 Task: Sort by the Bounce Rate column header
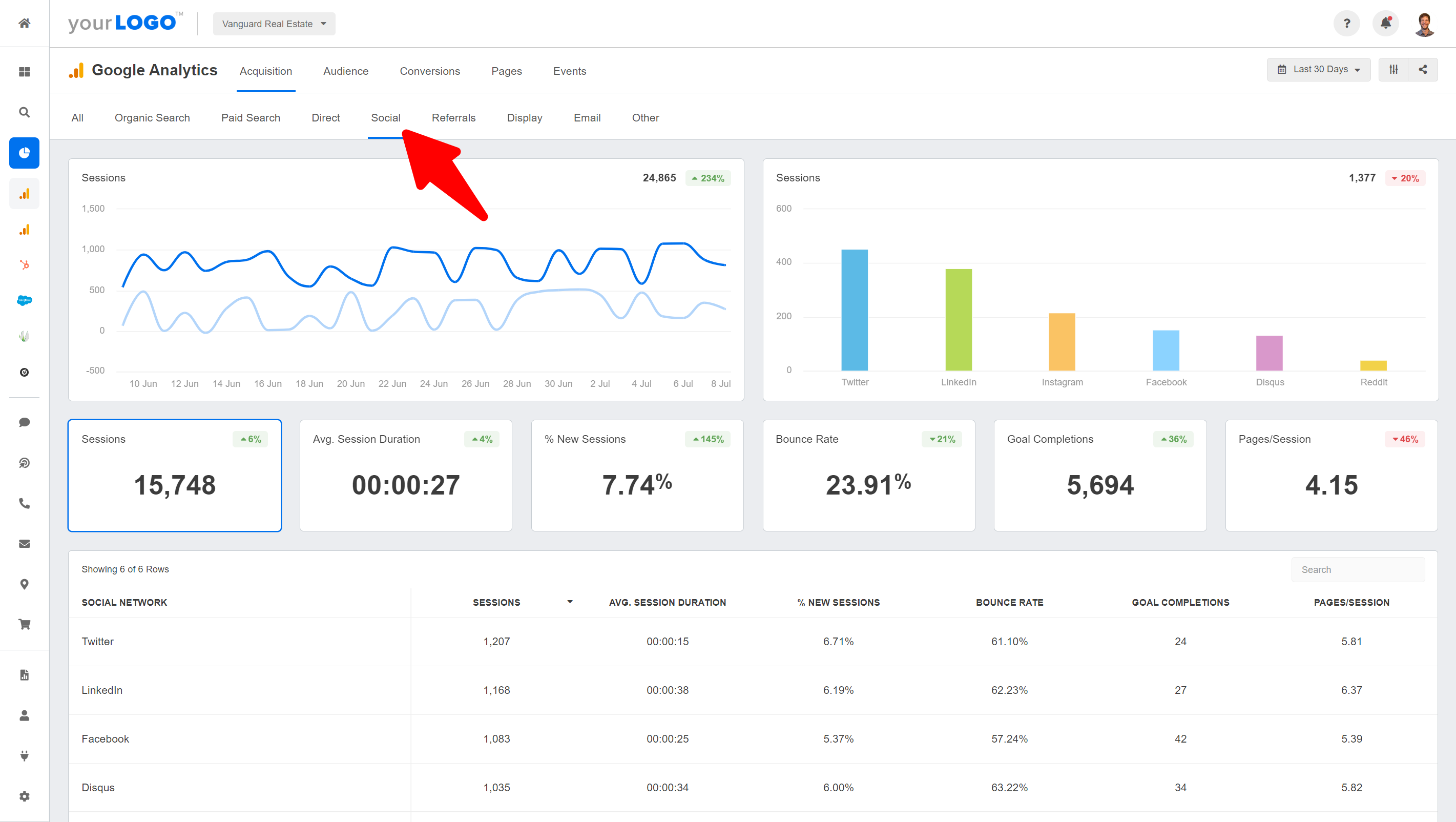pos(1009,602)
